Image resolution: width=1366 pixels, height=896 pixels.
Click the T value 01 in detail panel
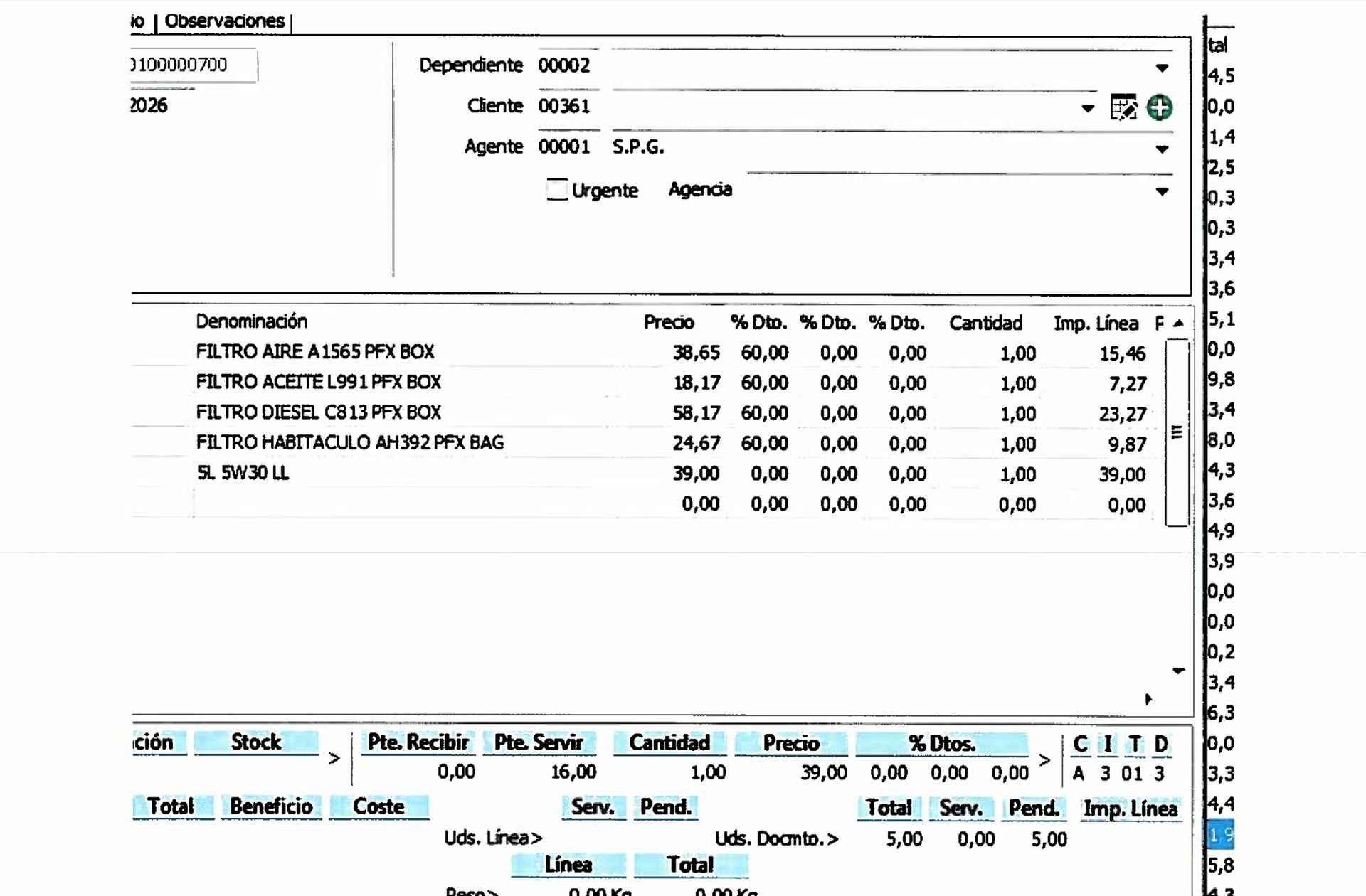1132,774
